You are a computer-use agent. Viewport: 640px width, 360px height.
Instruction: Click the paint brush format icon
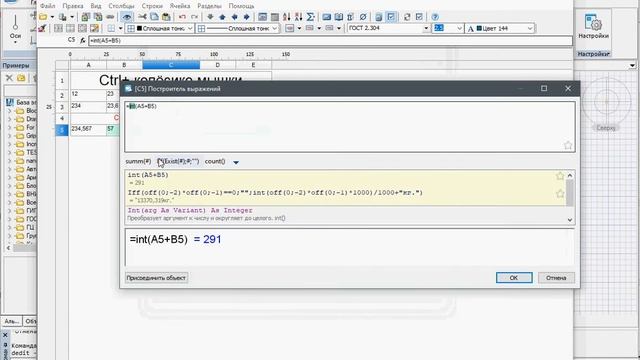point(42,28)
